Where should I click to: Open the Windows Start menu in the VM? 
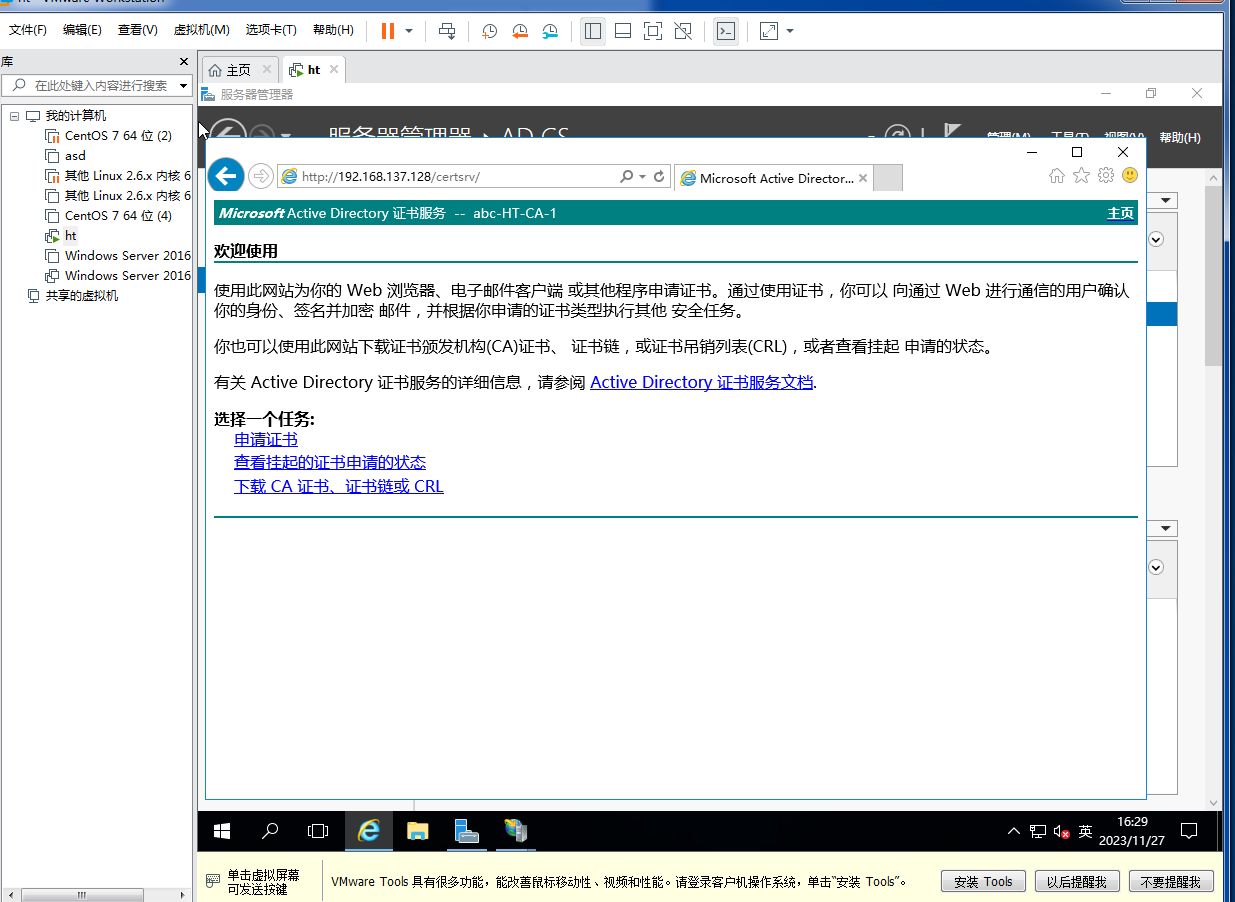(x=222, y=831)
